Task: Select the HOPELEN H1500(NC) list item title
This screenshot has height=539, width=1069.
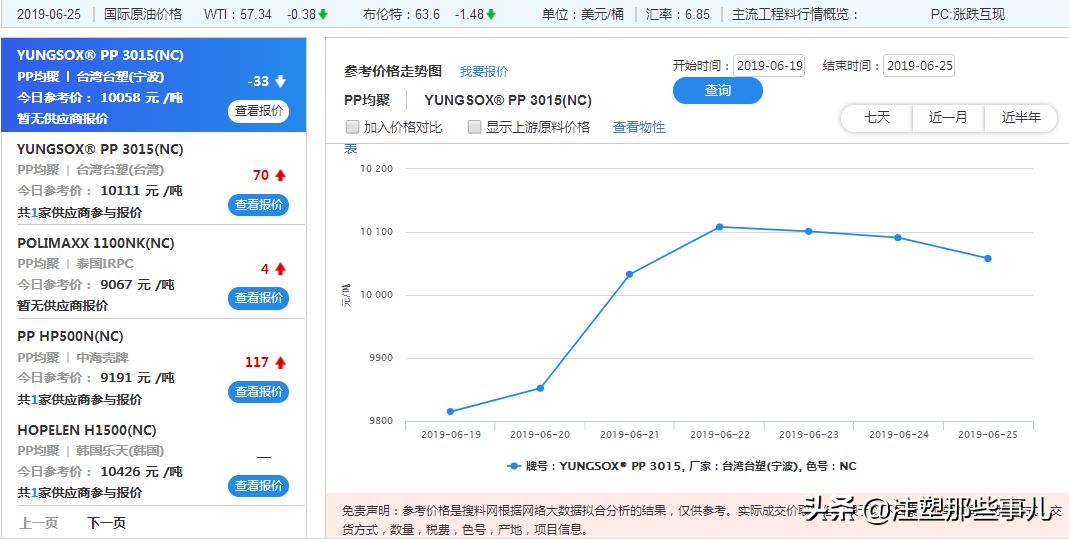Action: click(x=87, y=431)
